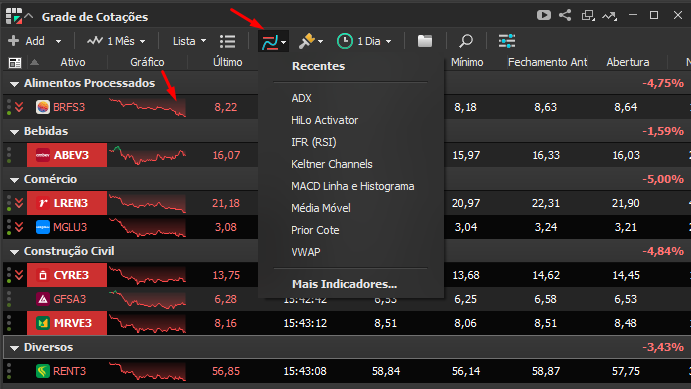Click the share icon in title bar
This screenshot has height=389, width=691.
pyautogui.click(x=565, y=15)
